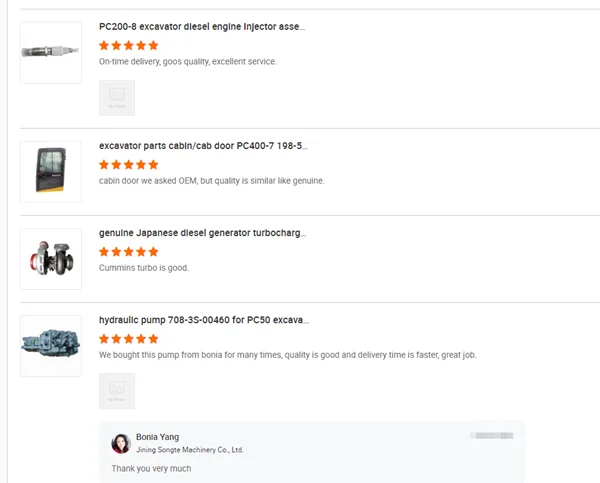
Task: Click the Bonia Yang name in reply
Action: [157, 437]
